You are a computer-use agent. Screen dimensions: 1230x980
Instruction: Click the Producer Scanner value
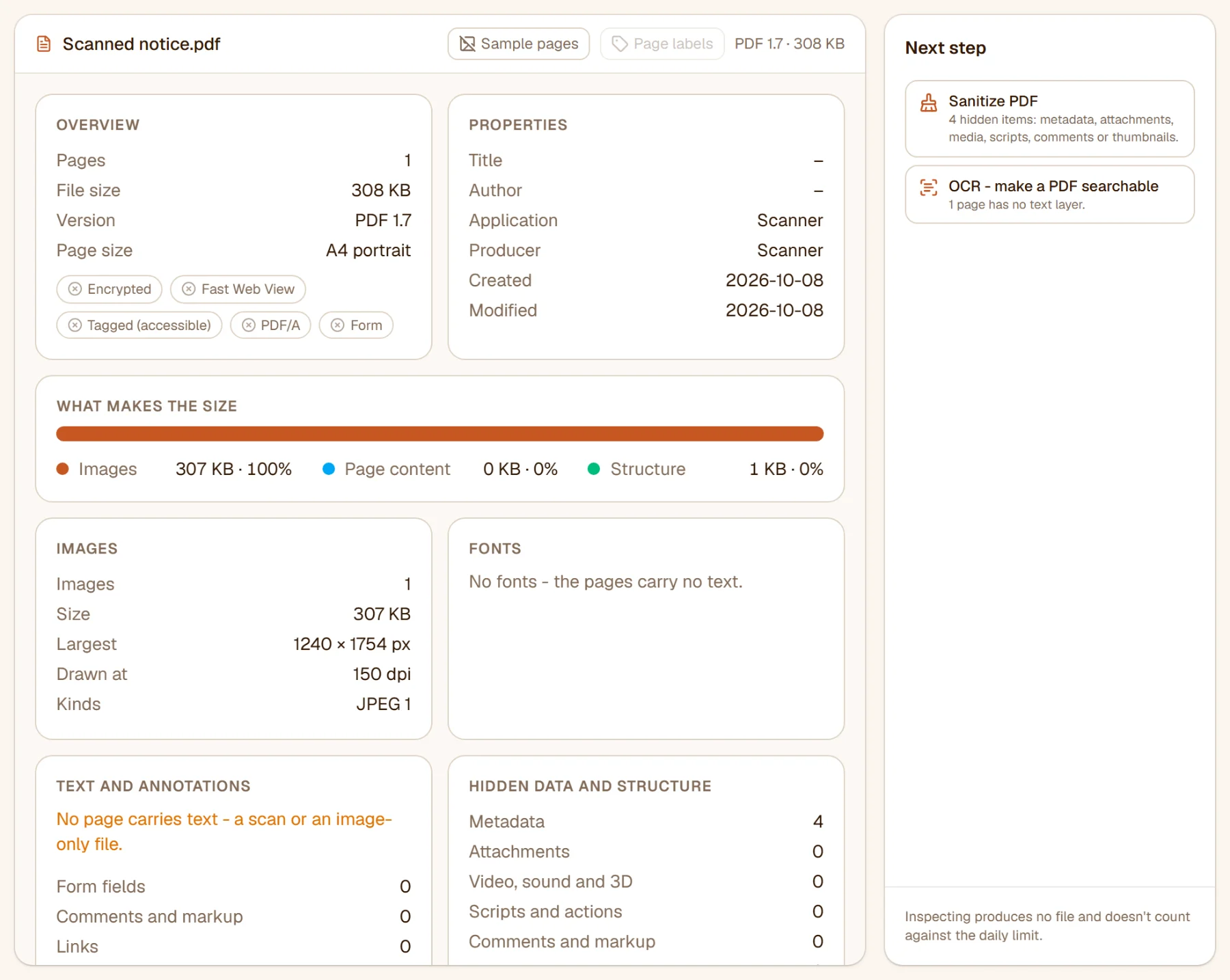[790, 250]
